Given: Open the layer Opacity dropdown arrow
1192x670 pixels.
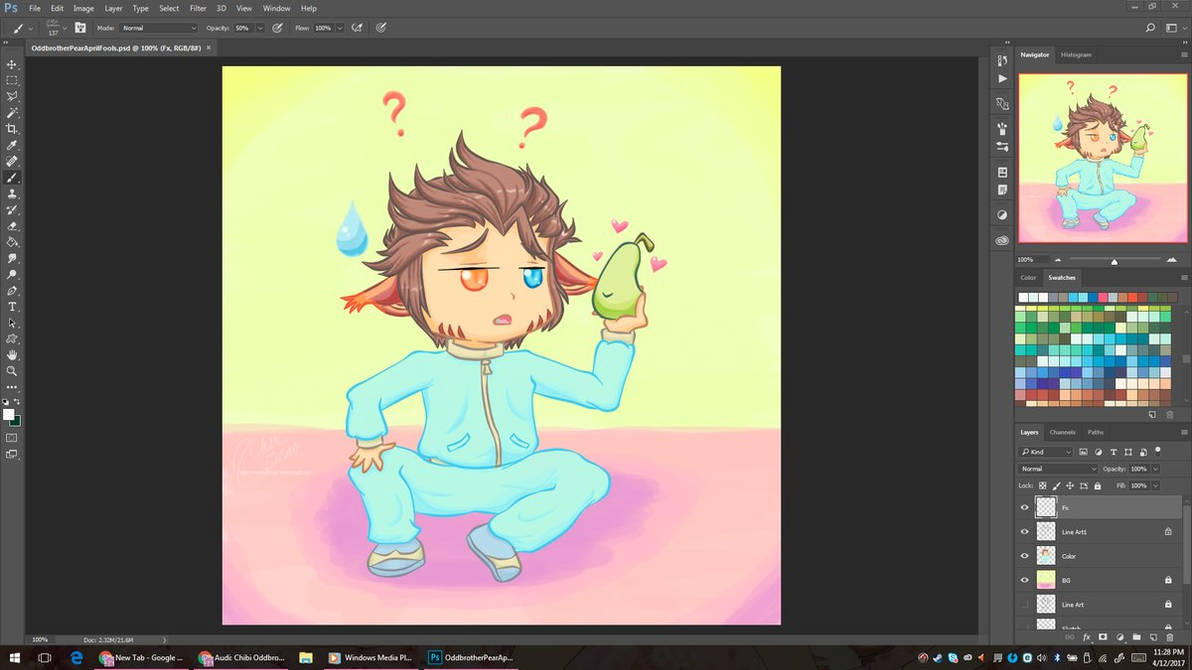Looking at the screenshot, I should pos(1156,468).
